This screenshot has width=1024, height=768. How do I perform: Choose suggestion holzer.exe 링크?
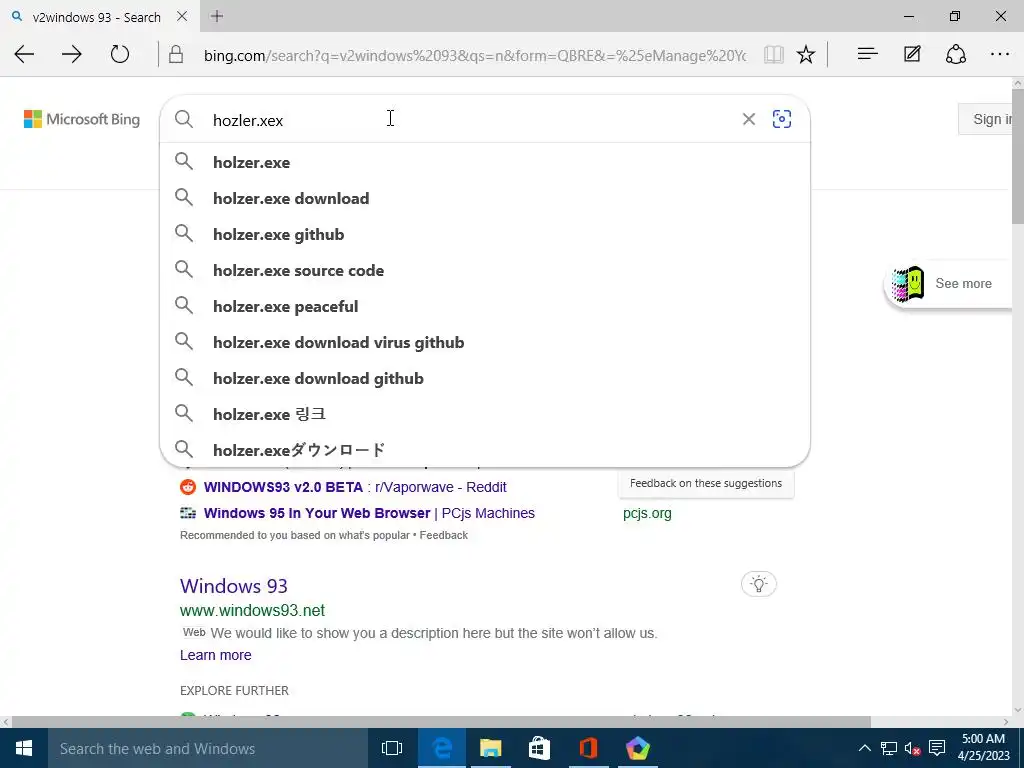[x=485, y=413]
